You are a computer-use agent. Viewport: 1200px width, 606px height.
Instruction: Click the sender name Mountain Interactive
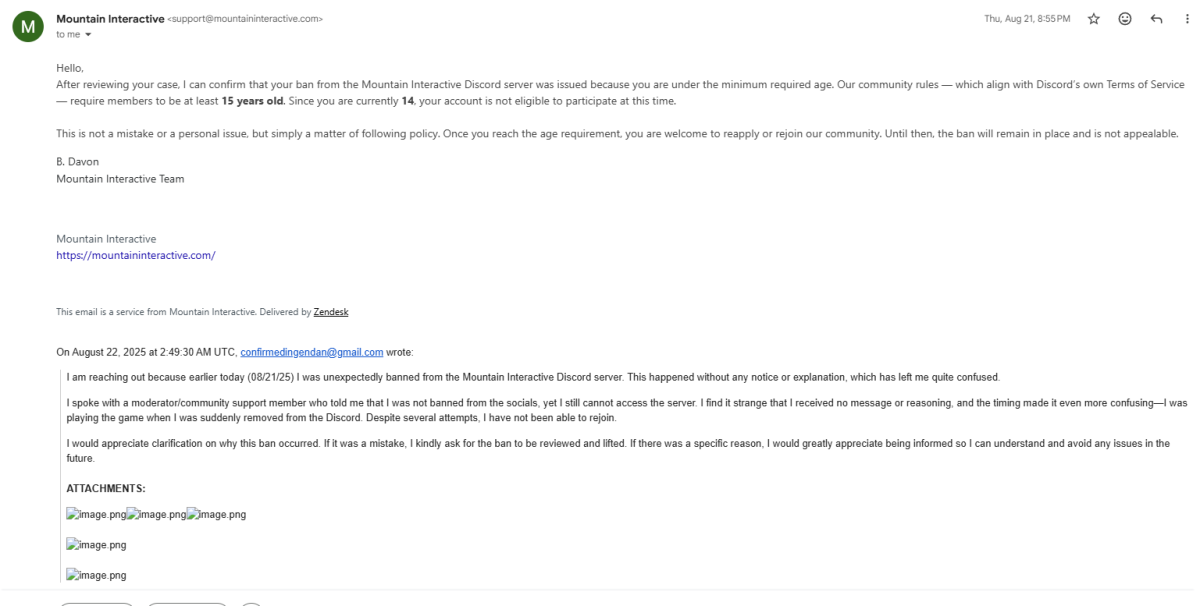pyautogui.click(x=110, y=19)
